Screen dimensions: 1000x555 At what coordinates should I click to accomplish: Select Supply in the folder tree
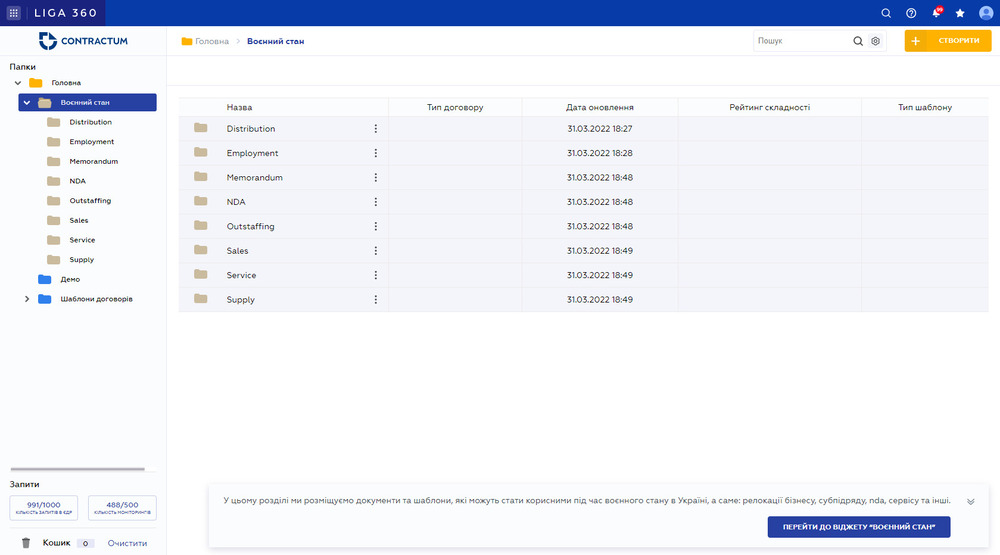click(x=82, y=260)
